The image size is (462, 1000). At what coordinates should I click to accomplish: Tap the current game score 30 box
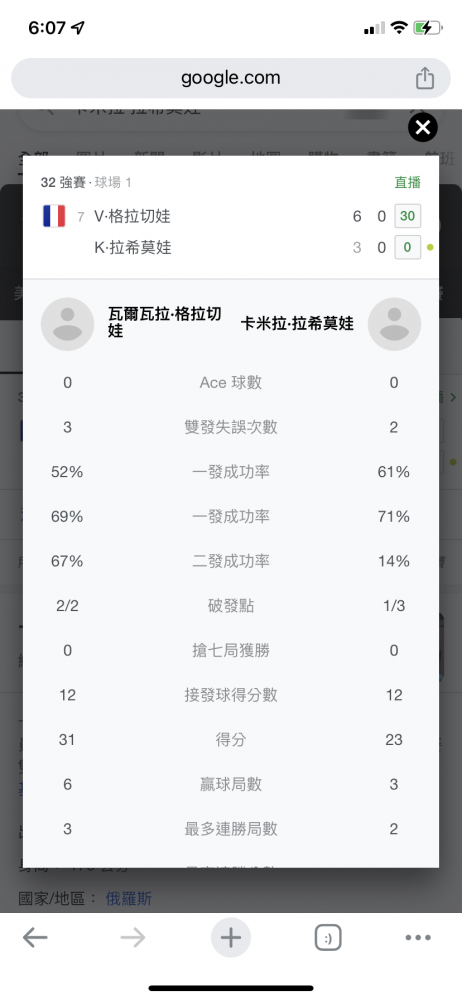pos(407,216)
